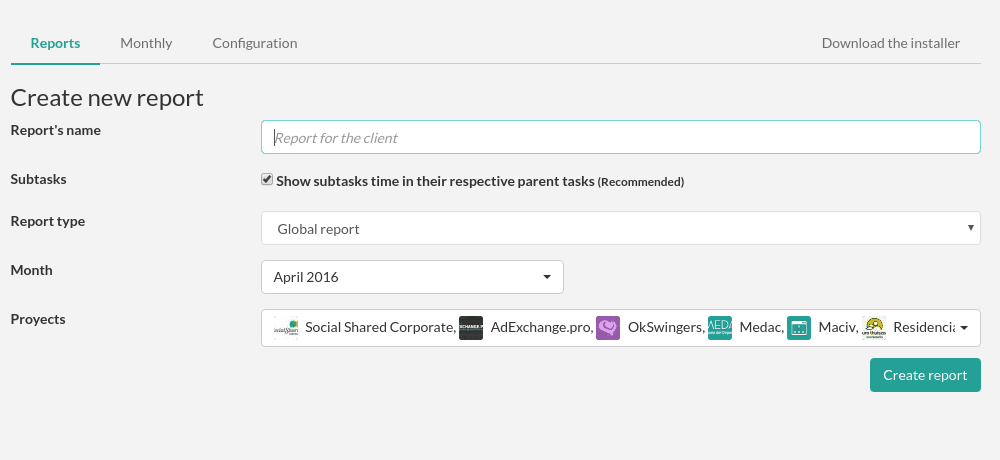The width and height of the screenshot is (1000, 460).
Task: Switch to the Reports tab
Action: (x=55, y=43)
